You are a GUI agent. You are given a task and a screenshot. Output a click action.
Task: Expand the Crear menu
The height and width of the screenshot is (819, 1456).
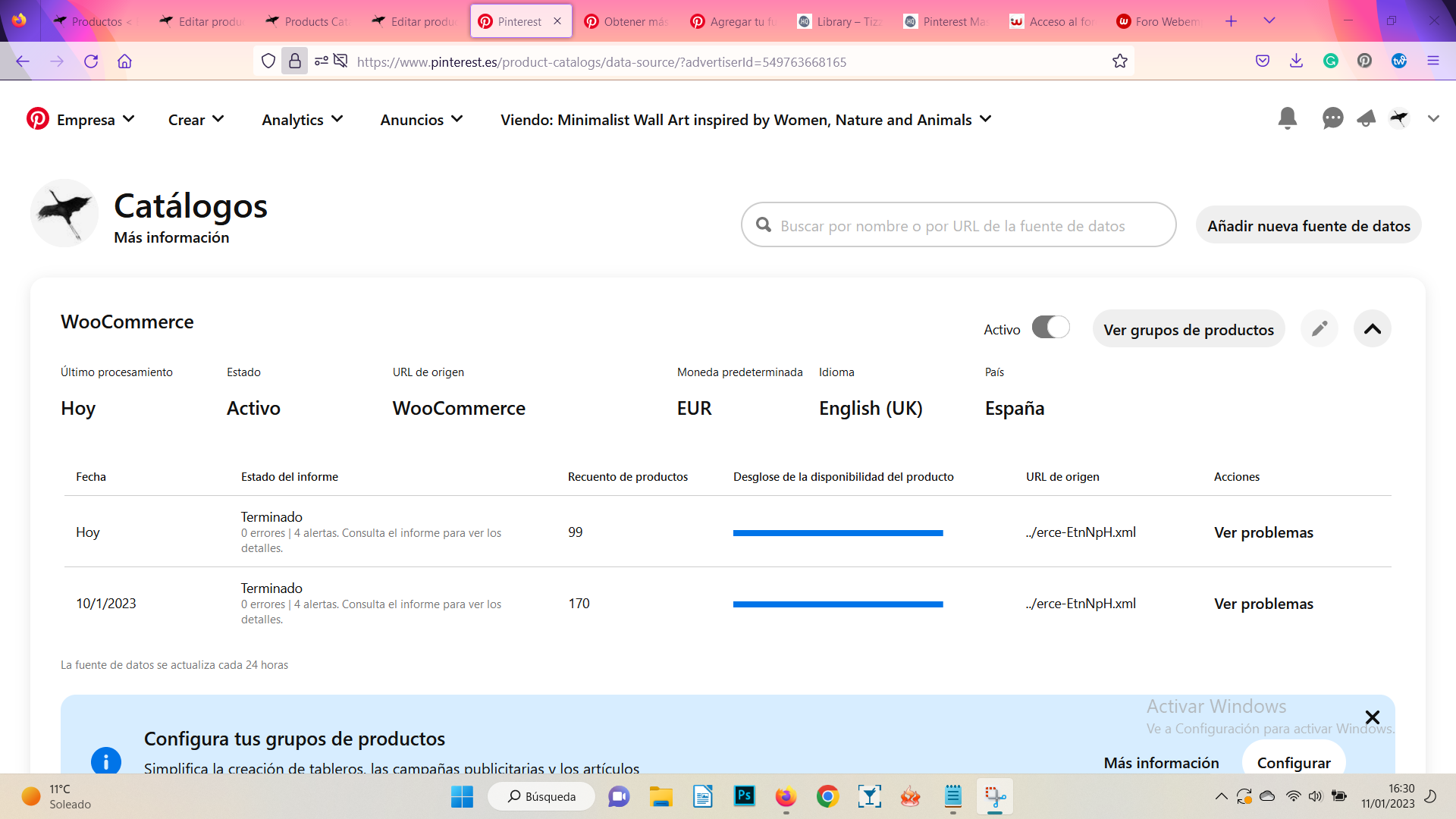pyautogui.click(x=196, y=120)
